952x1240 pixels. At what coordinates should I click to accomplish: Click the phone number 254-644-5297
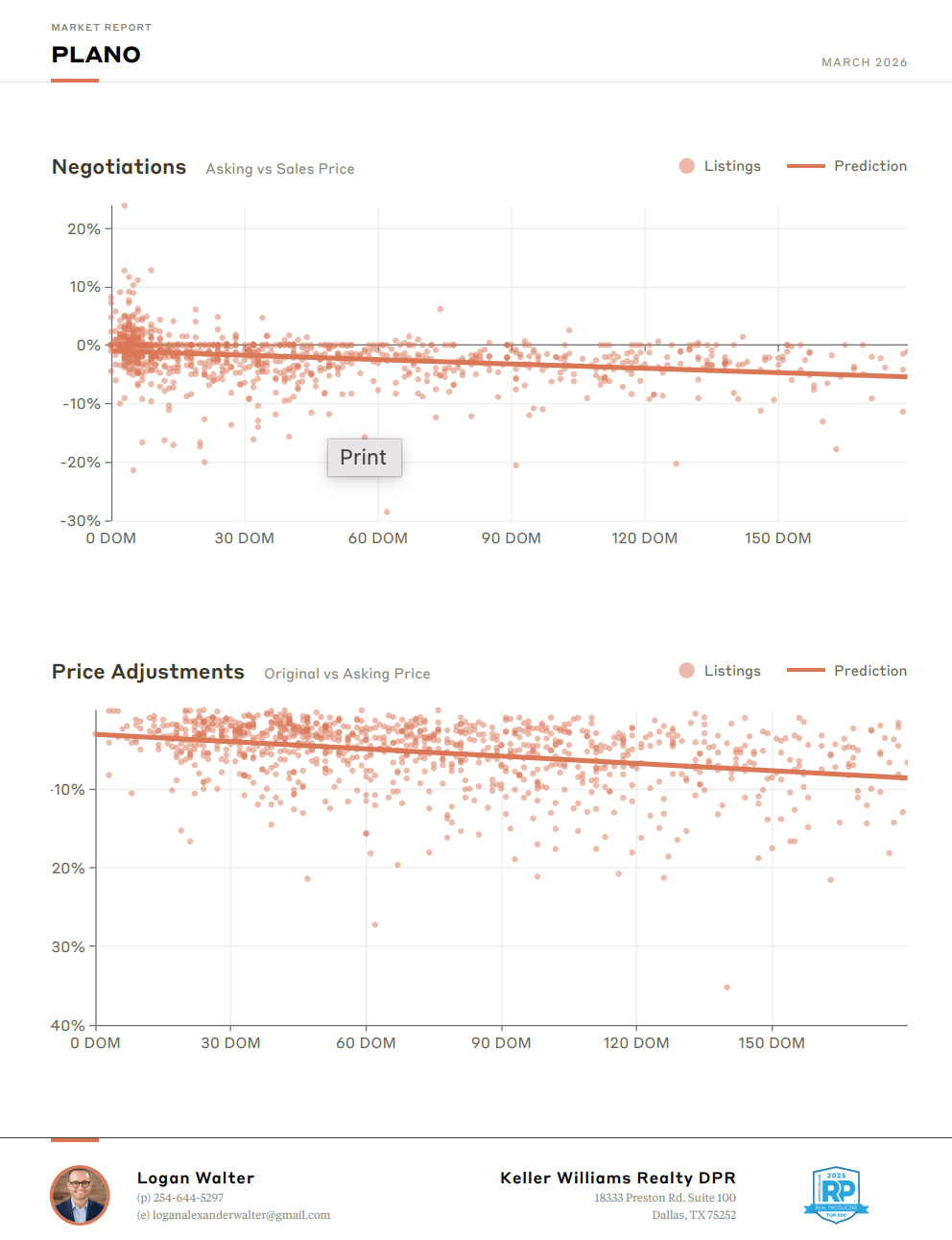tap(188, 1198)
